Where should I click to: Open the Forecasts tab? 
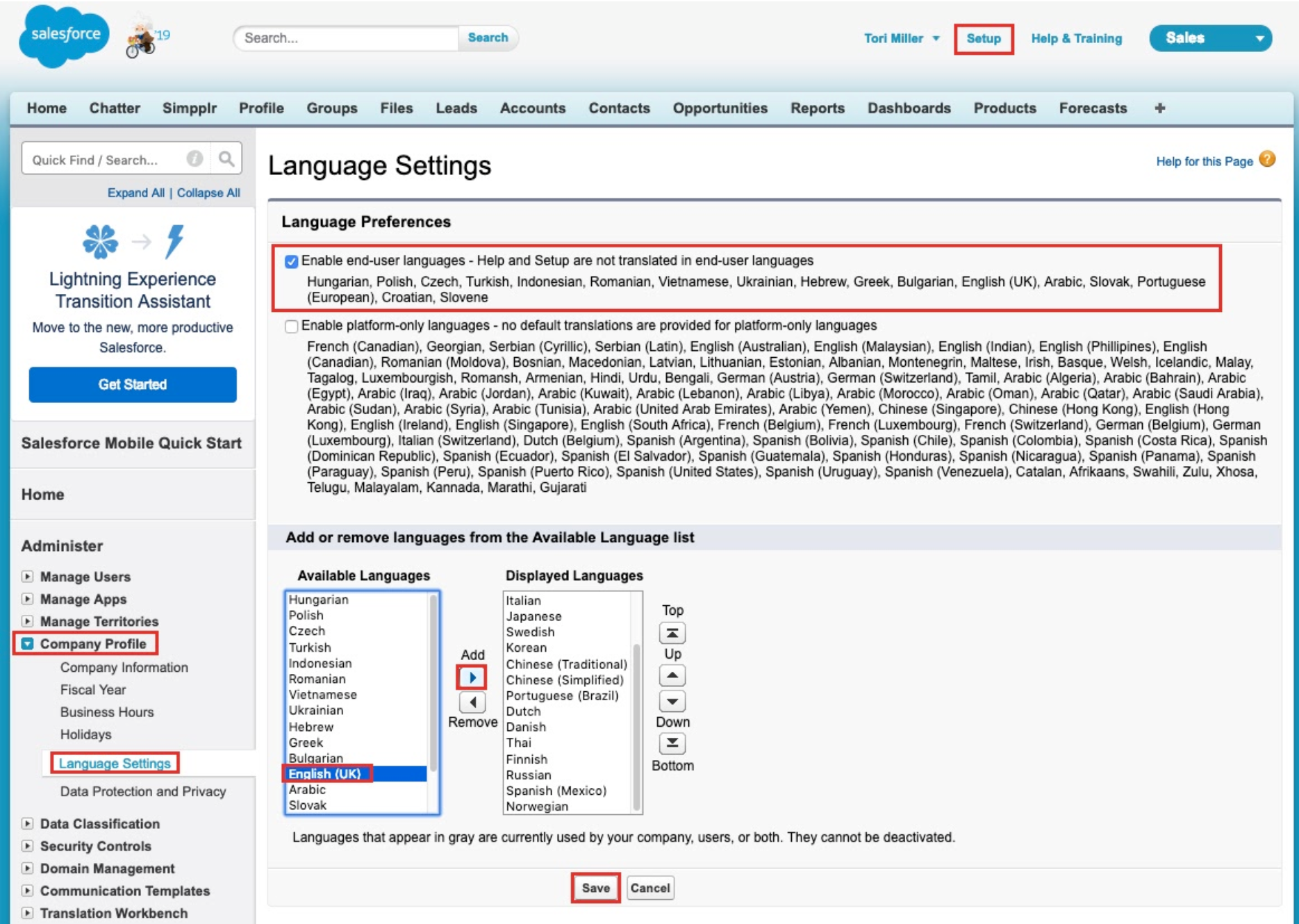pos(1093,108)
